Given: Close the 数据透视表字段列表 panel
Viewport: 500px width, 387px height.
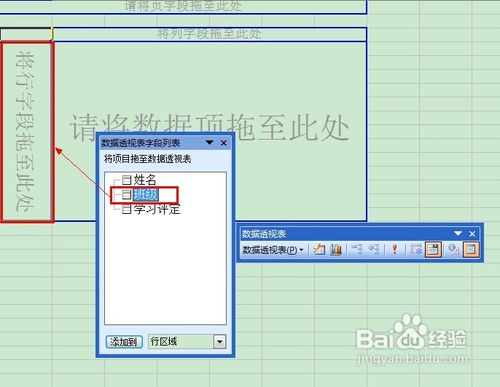Looking at the screenshot, I should (x=224, y=143).
